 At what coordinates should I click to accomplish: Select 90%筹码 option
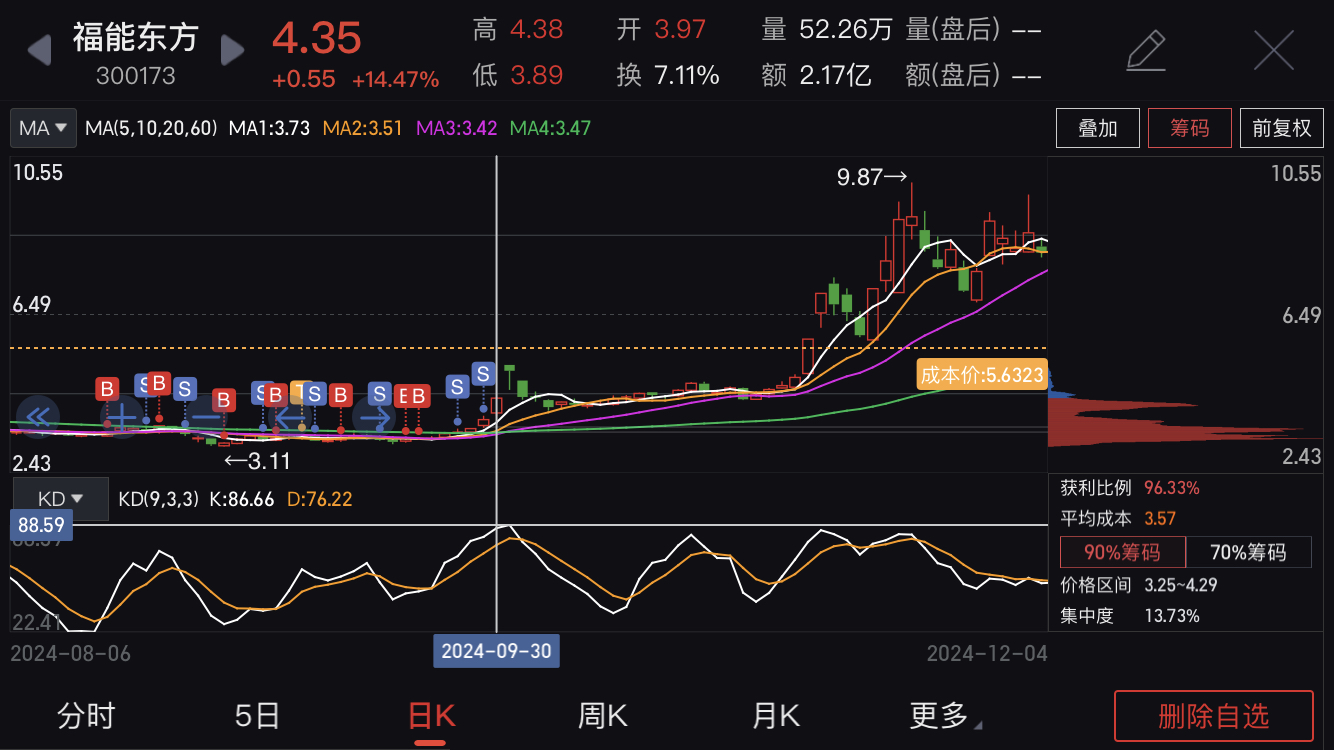coord(1122,552)
